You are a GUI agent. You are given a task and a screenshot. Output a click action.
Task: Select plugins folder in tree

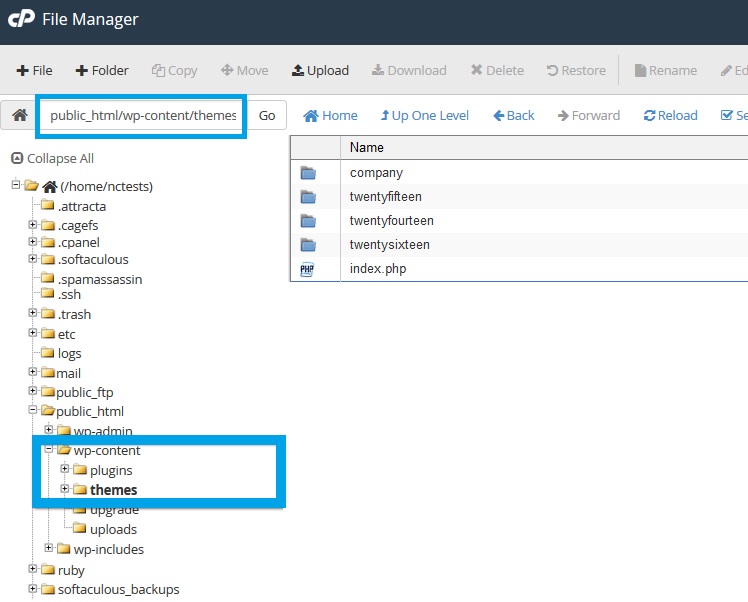click(111, 471)
